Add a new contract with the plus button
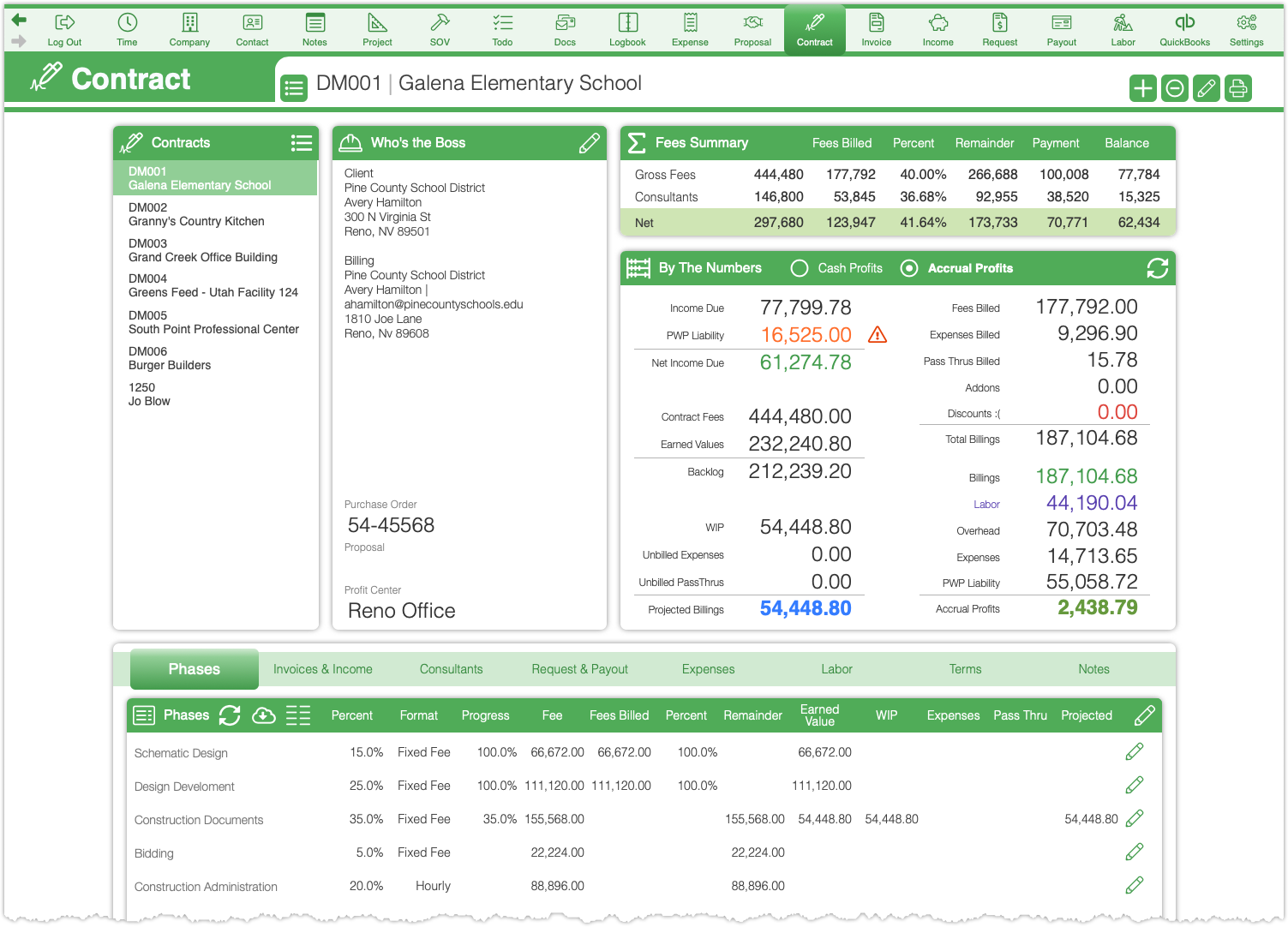1288x927 pixels. coord(1142,87)
